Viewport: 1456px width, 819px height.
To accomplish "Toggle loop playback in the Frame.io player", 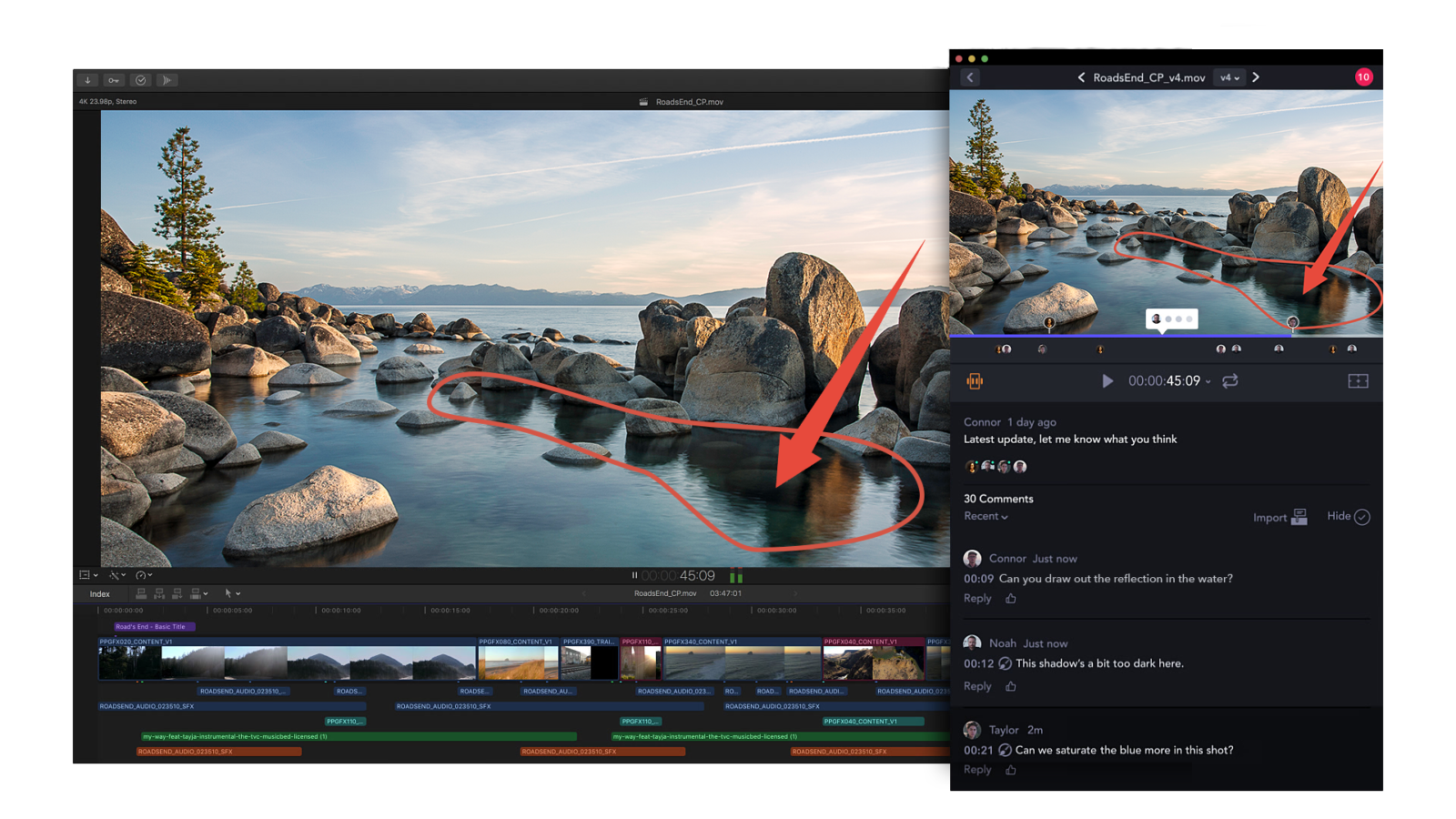I will click(1230, 381).
